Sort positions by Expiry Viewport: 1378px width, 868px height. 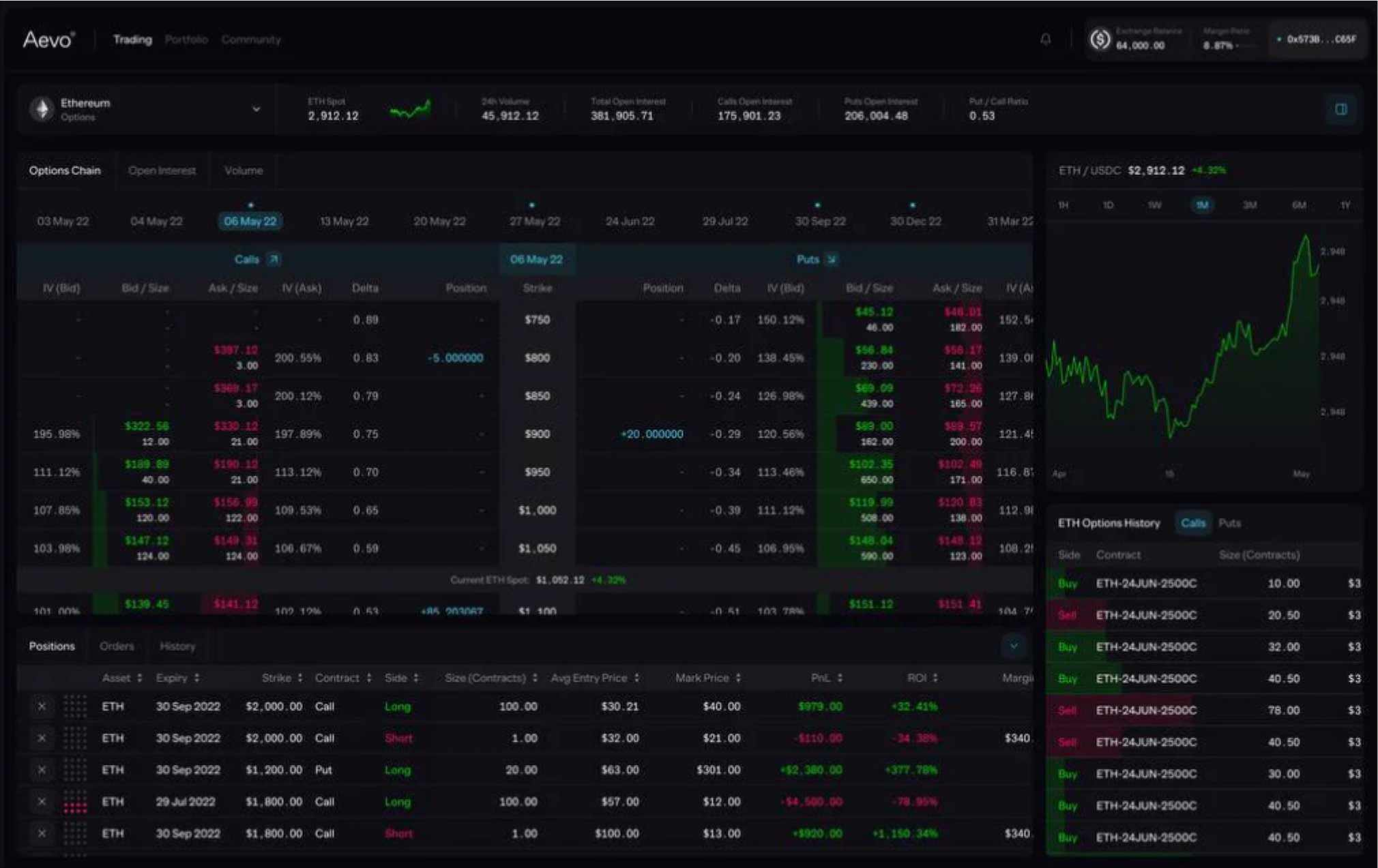177,678
